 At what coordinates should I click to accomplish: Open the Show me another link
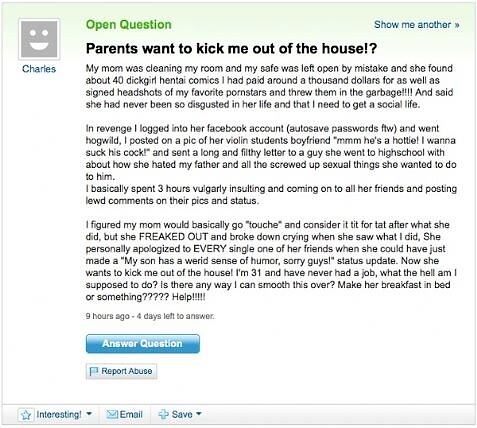(x=417, y=25)
